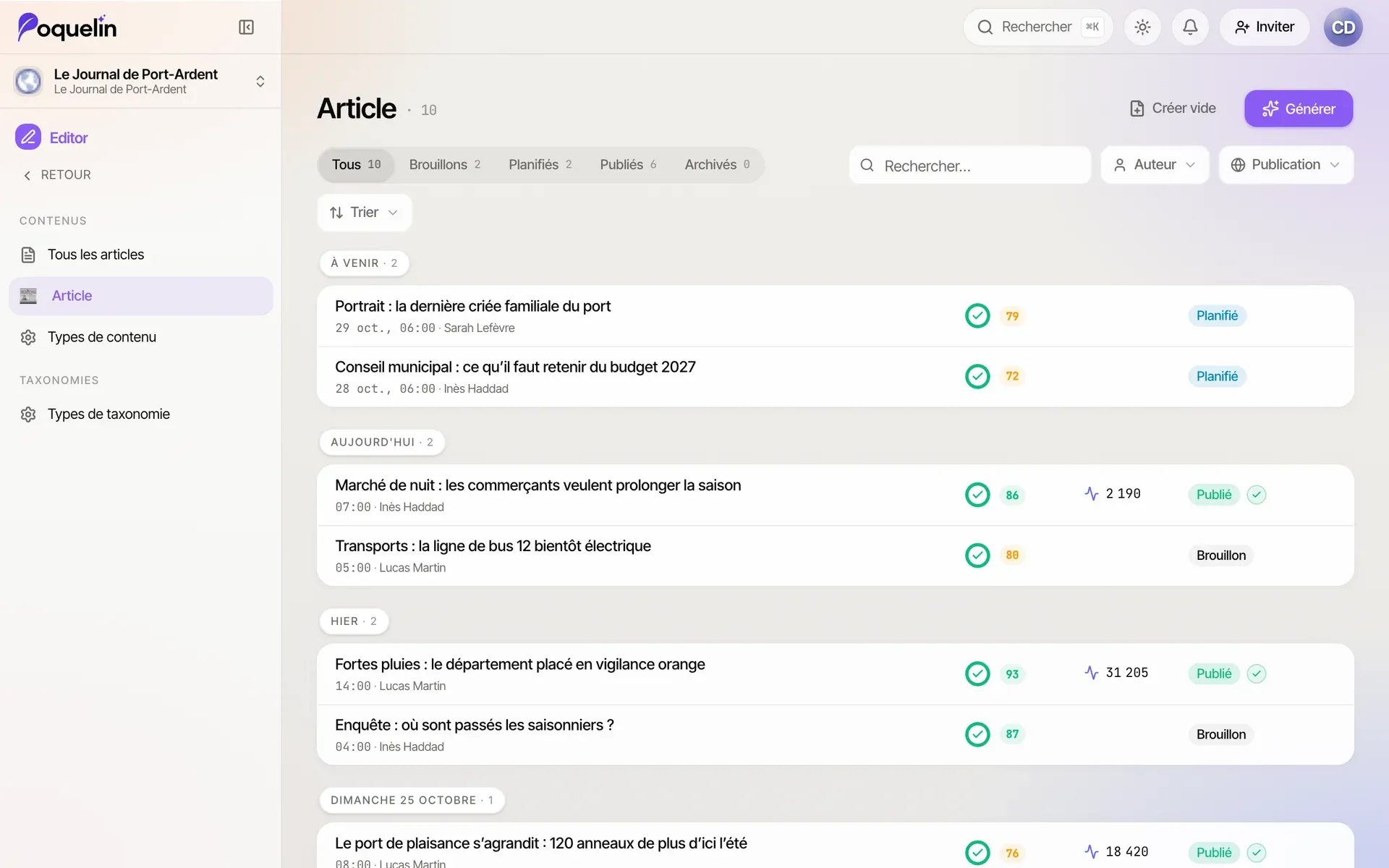Click check circle beside Publié on Fortes pluies
The width and height of the screenshot is (1389, 868).
[1257, 673]
